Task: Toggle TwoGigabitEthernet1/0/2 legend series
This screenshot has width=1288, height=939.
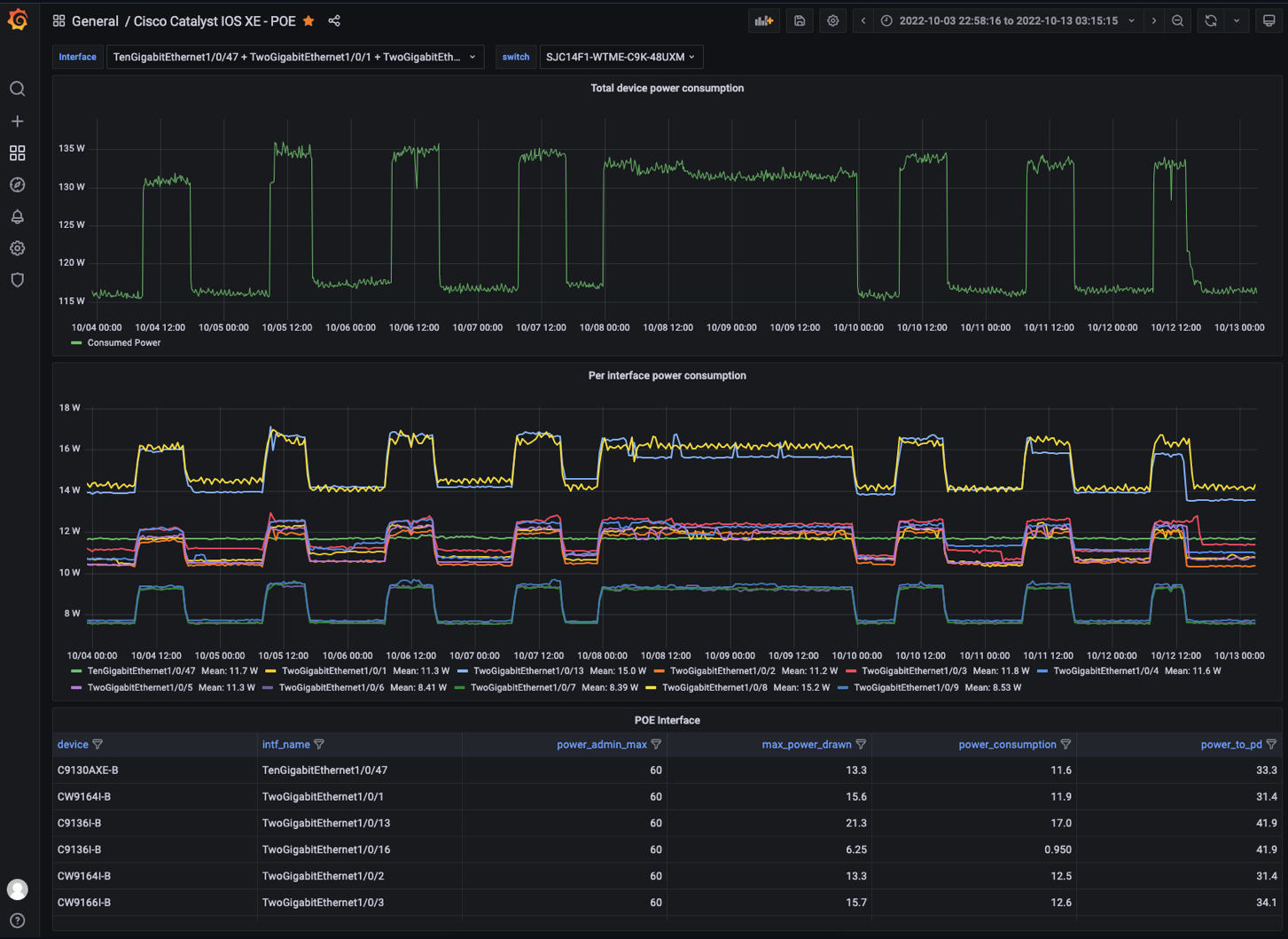Action: (x=722, y=671)
